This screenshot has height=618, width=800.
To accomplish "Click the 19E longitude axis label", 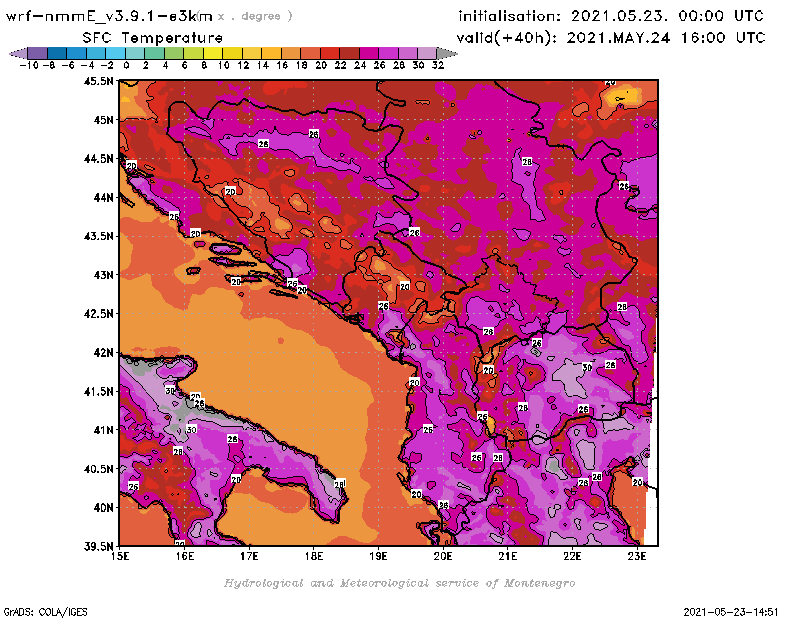I will [x=378, y=557].
